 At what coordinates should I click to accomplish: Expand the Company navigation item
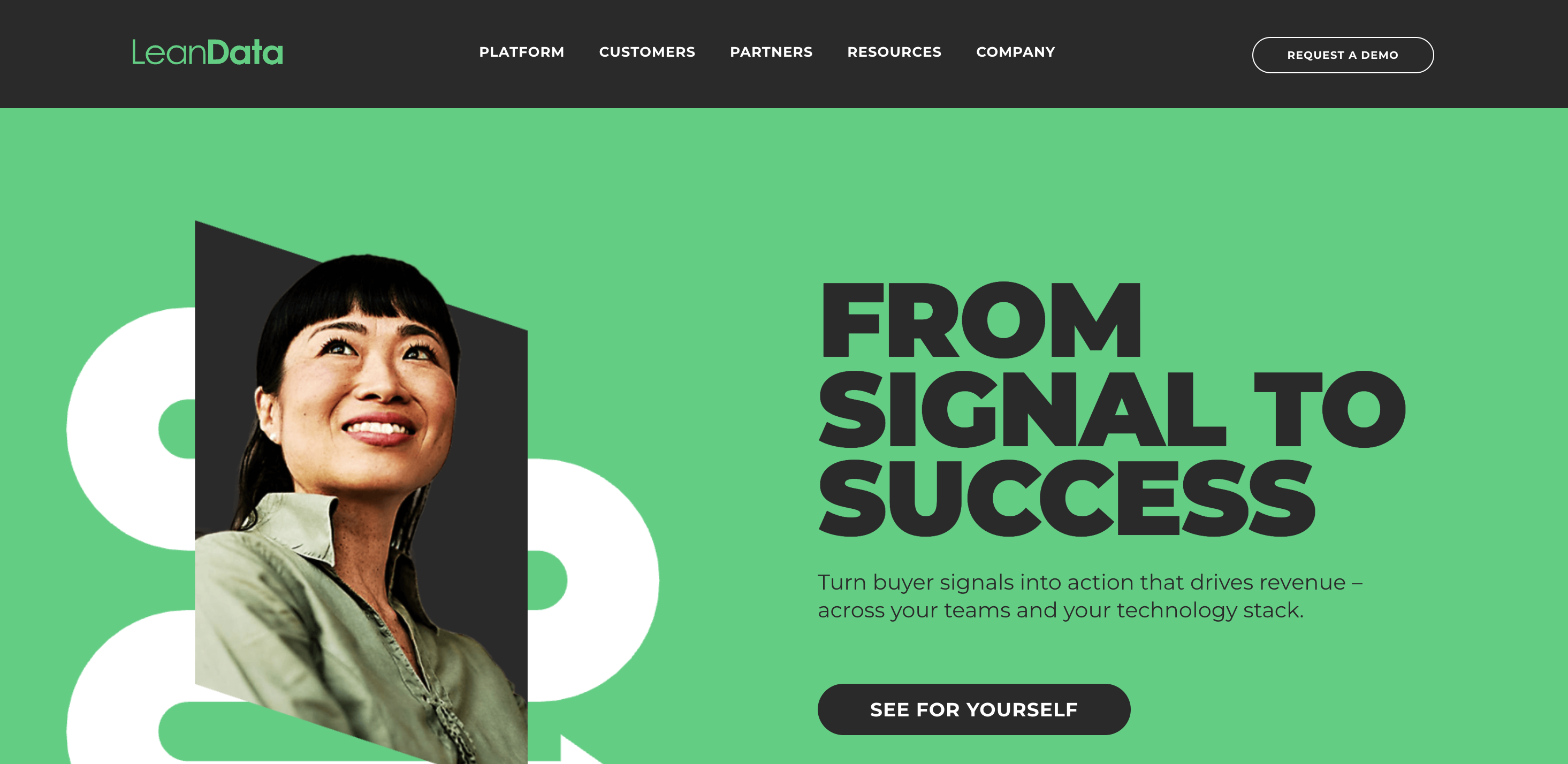tap(1015, 52)
